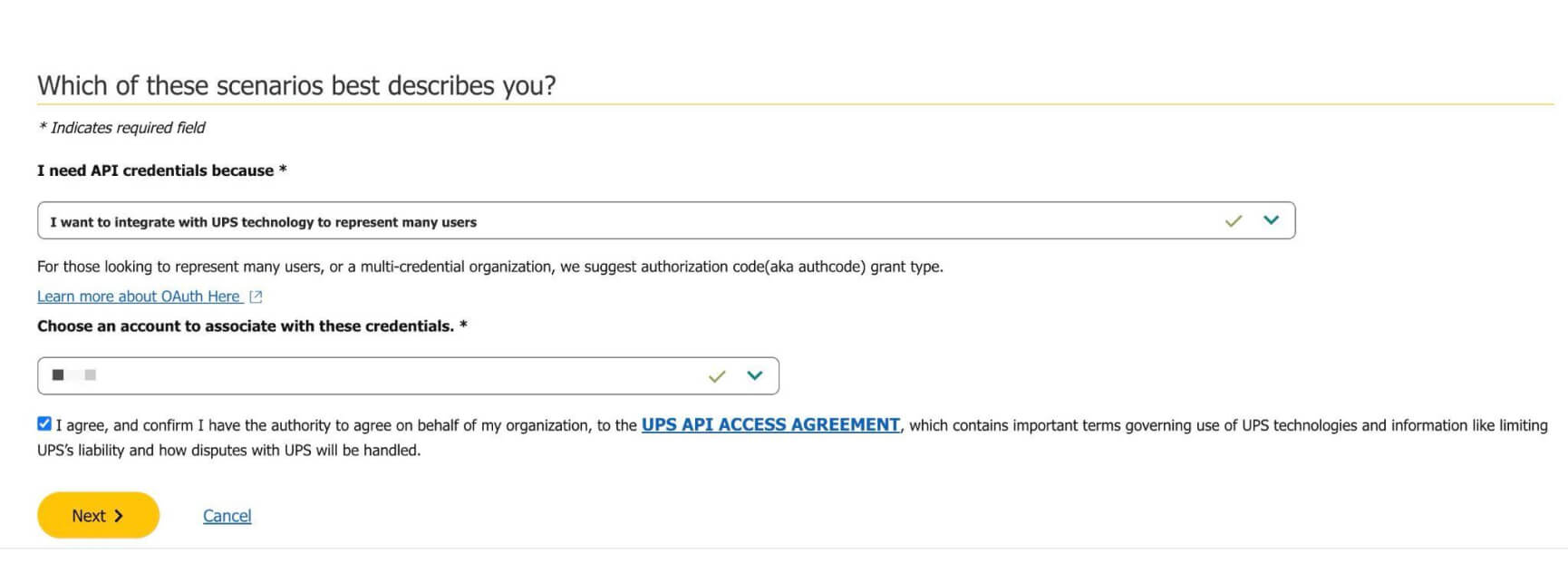Click the authcode grant type suggestion text
The height and width of the screenshot is (583, 1568).
coord(490,267)
